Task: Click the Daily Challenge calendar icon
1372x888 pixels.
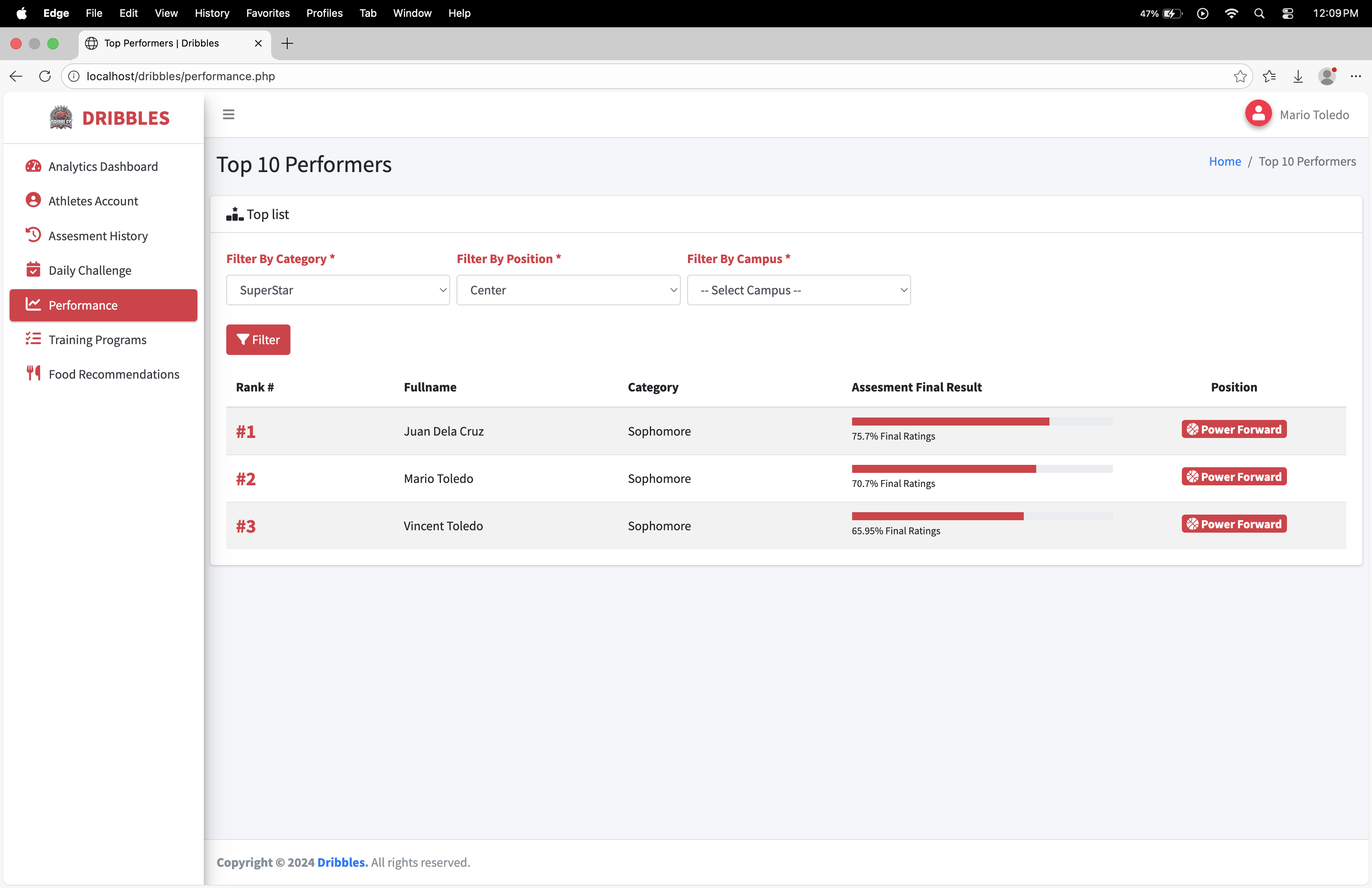Action: click(x=33, y=270)
